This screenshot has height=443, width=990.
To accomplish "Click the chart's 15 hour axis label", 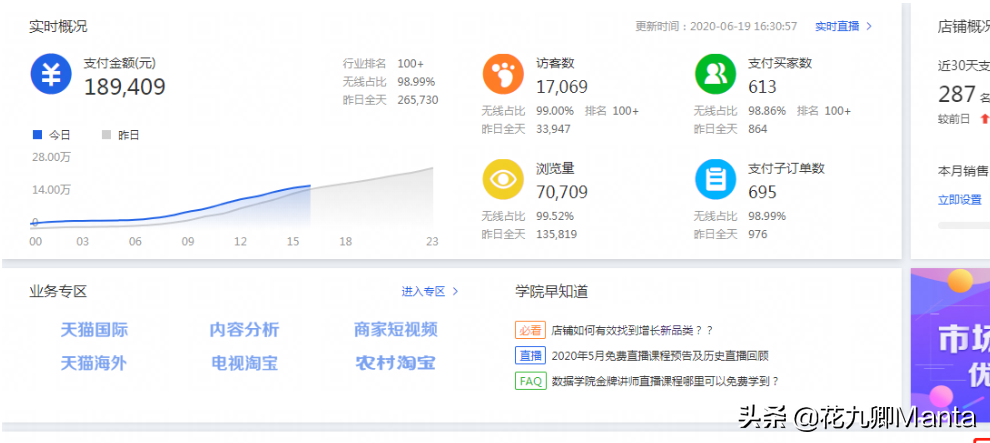I will [x=292, y=242].
